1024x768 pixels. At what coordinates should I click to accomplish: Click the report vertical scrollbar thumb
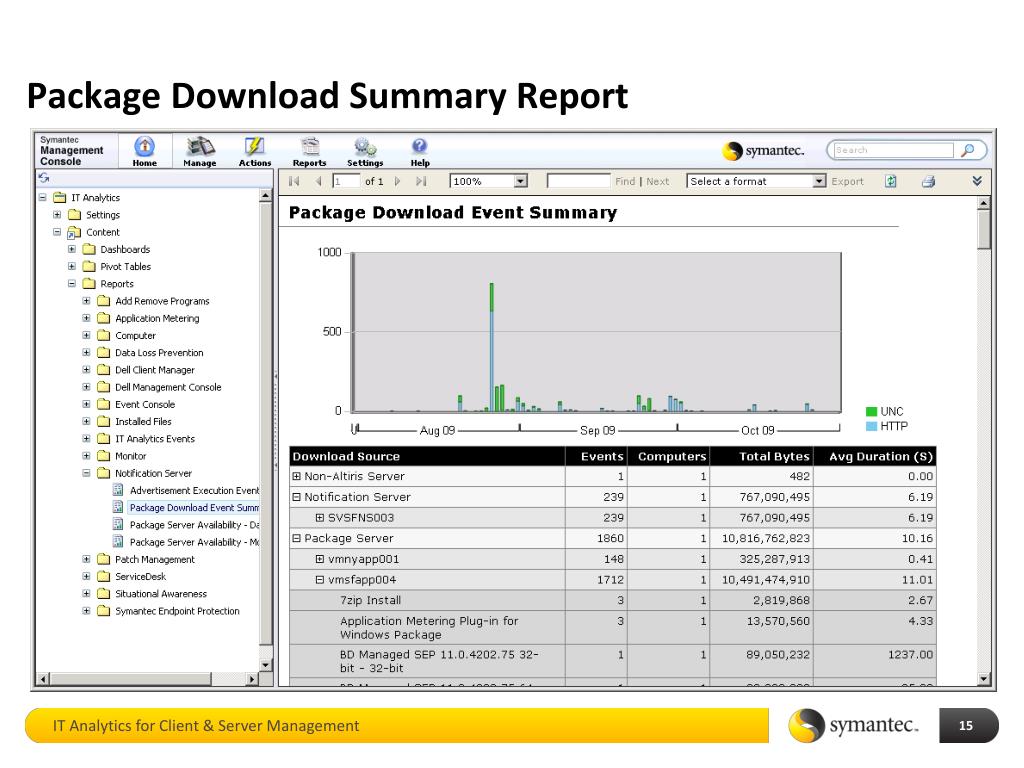984,229
